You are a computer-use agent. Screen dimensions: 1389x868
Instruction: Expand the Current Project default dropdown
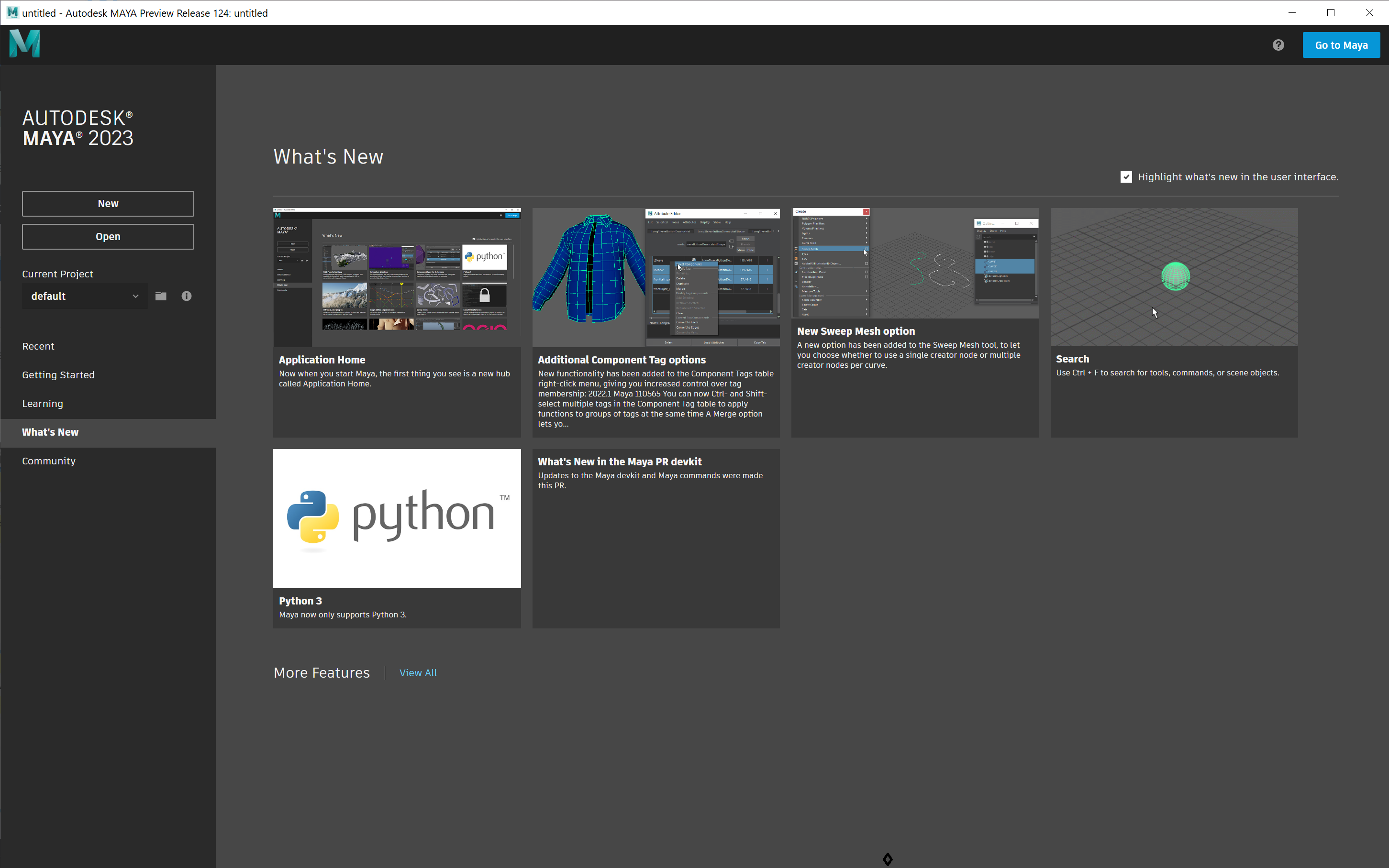click(84, 296)
